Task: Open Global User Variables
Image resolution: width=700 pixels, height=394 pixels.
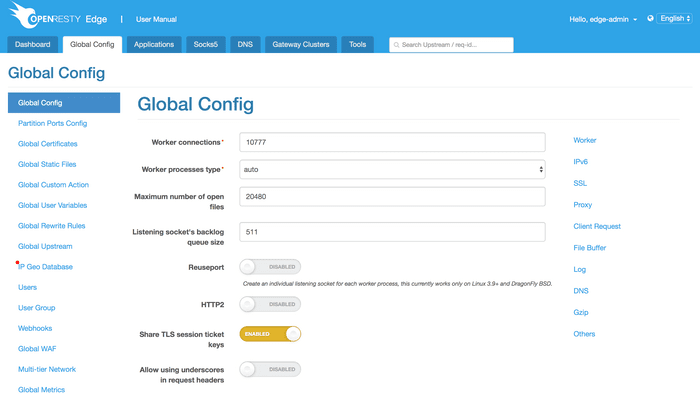Action: pyautogui.click(x=52, y=205)
